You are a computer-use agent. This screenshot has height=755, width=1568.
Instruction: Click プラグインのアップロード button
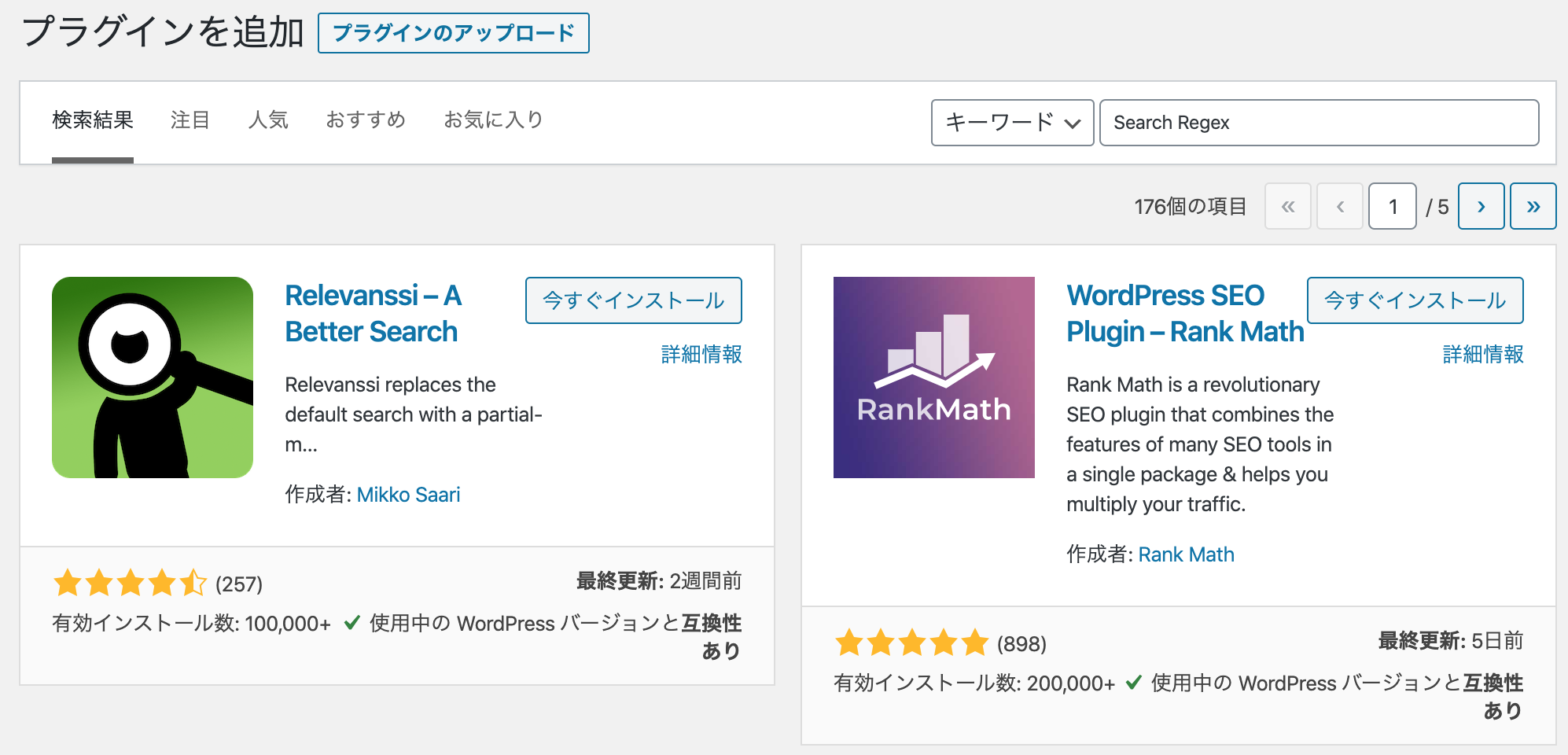tap(454, 33)
